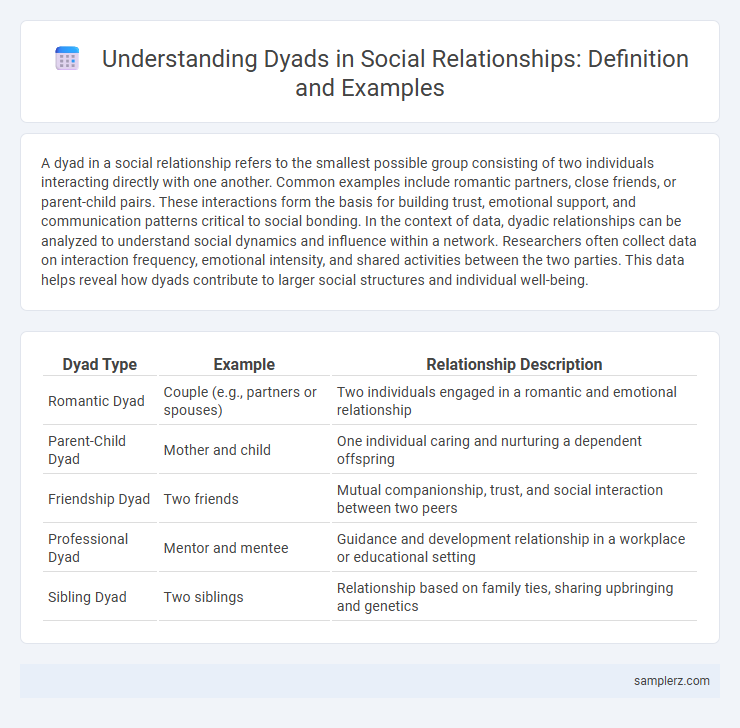Click the 'Parent-Child Dyad' table cell
Screen dimensions: 740x728
(x=100, y=450)
